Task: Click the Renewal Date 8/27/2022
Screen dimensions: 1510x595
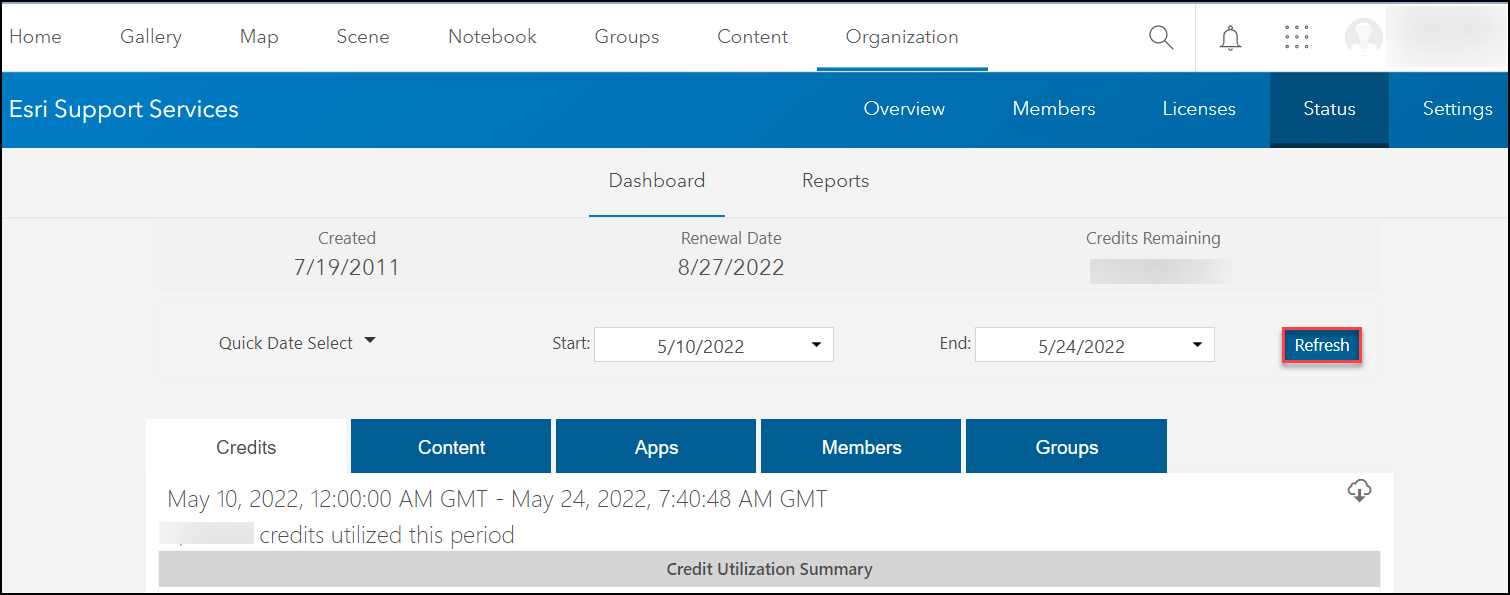Action: point(730,267)
